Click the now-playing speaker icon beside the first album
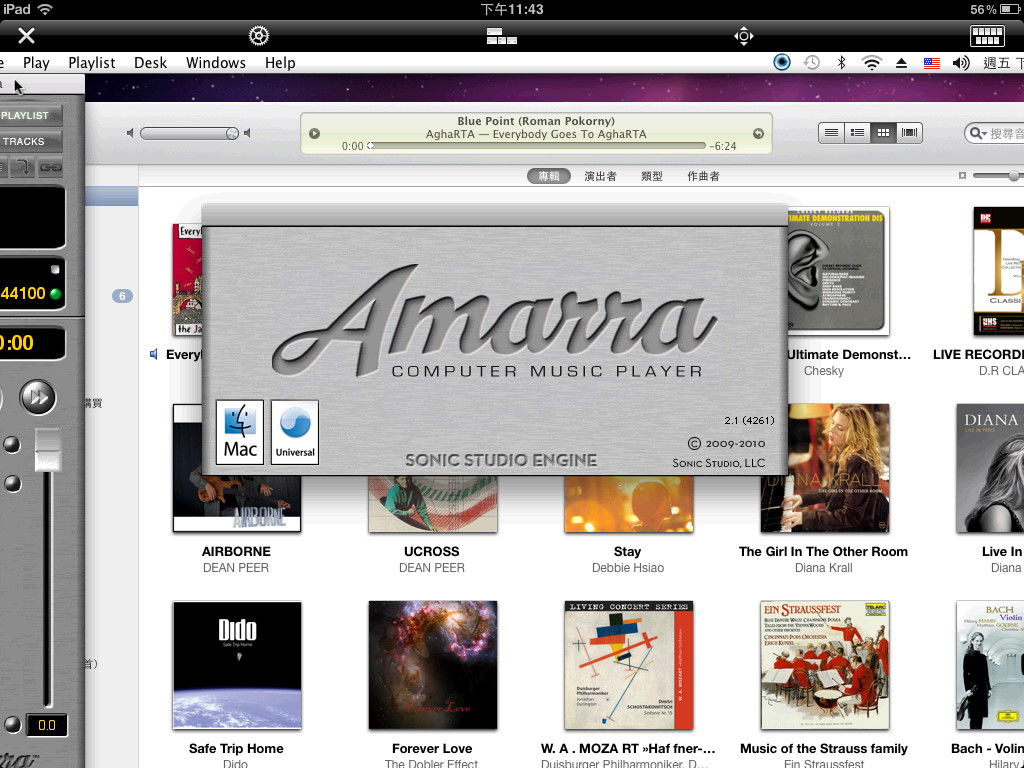The height and width of the screenshot is (768, 1024). [153, 354]
